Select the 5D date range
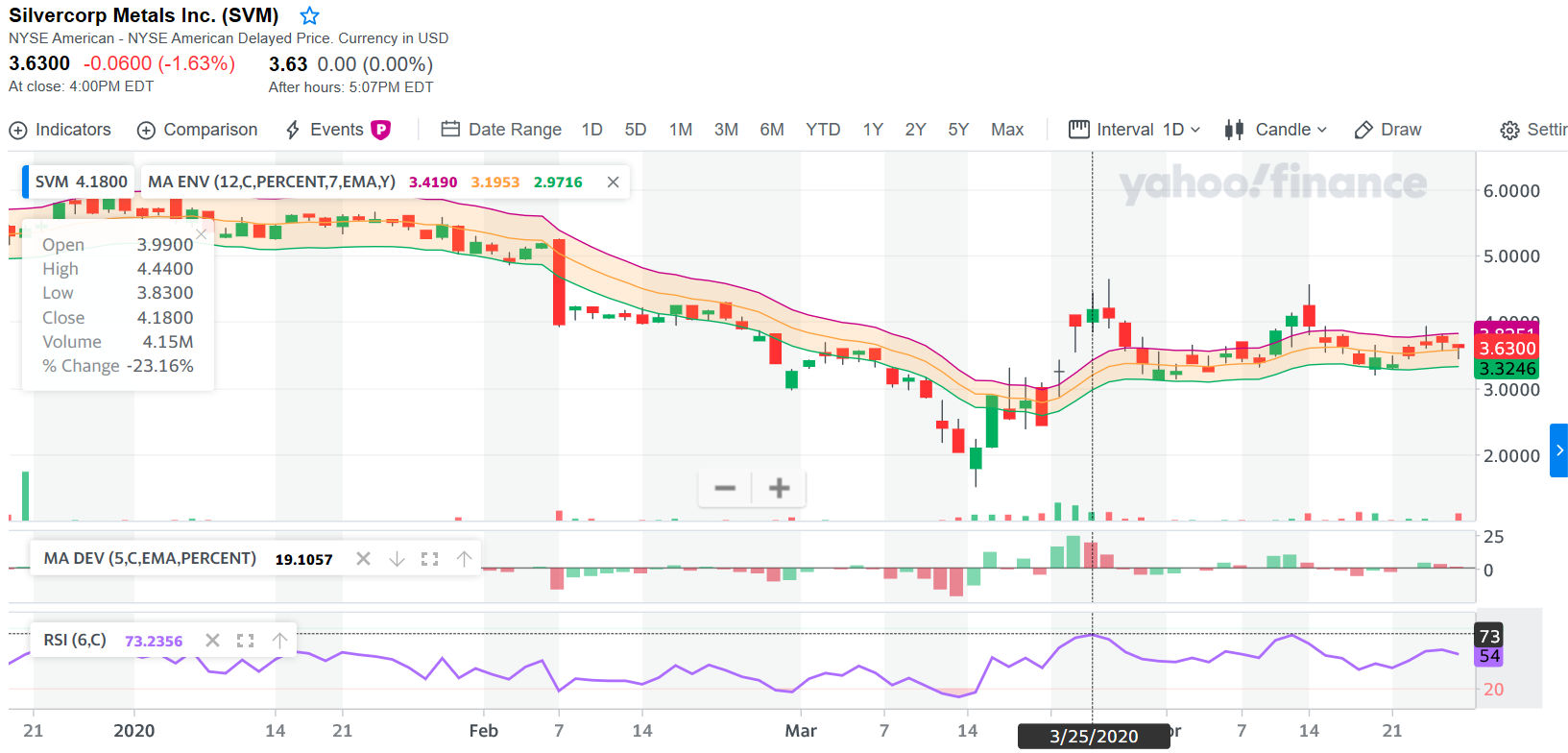The image size is (1568, 753). (x=636, y=130)
